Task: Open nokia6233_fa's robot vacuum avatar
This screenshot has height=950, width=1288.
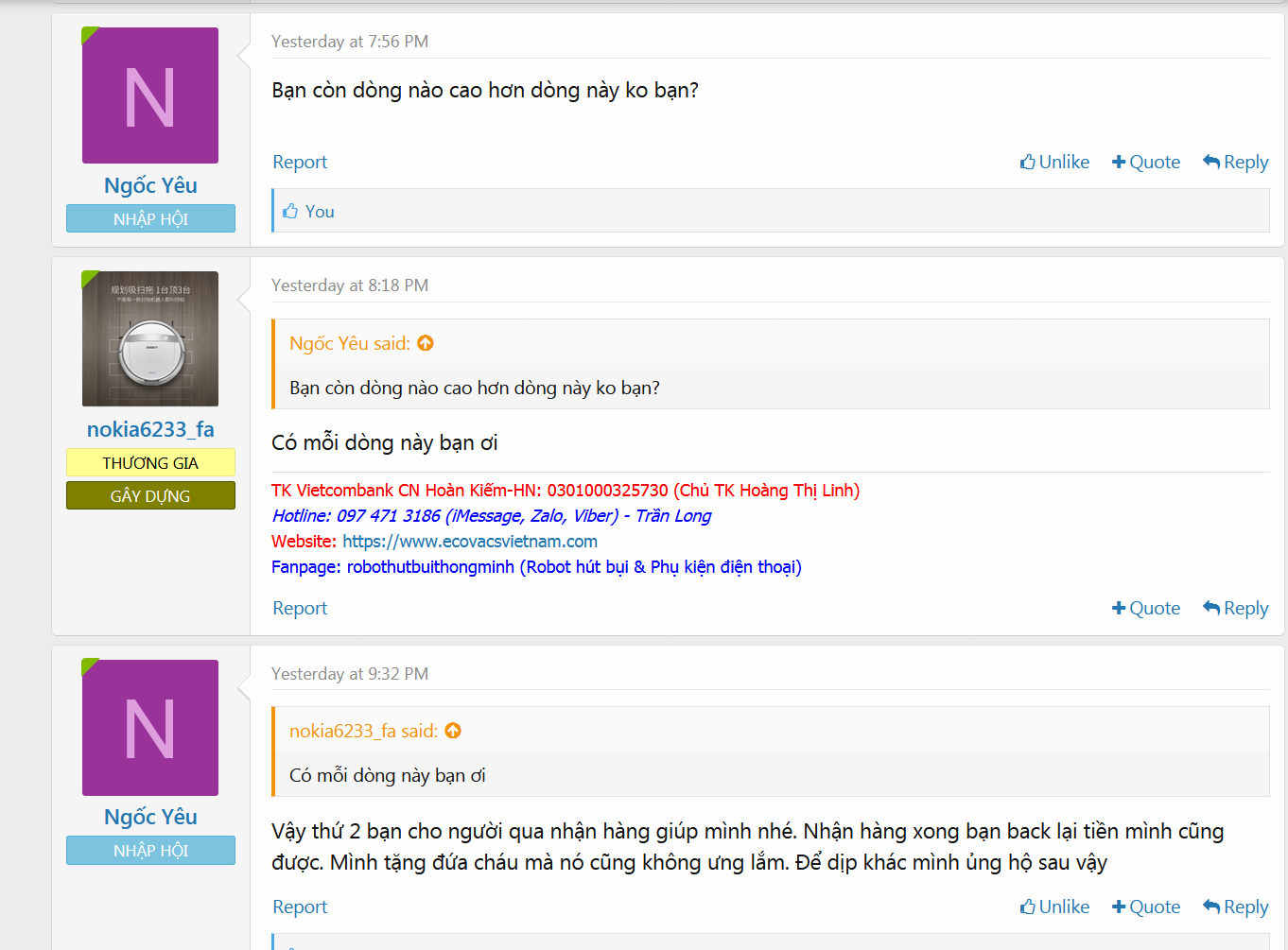Action: coord(150,339)
